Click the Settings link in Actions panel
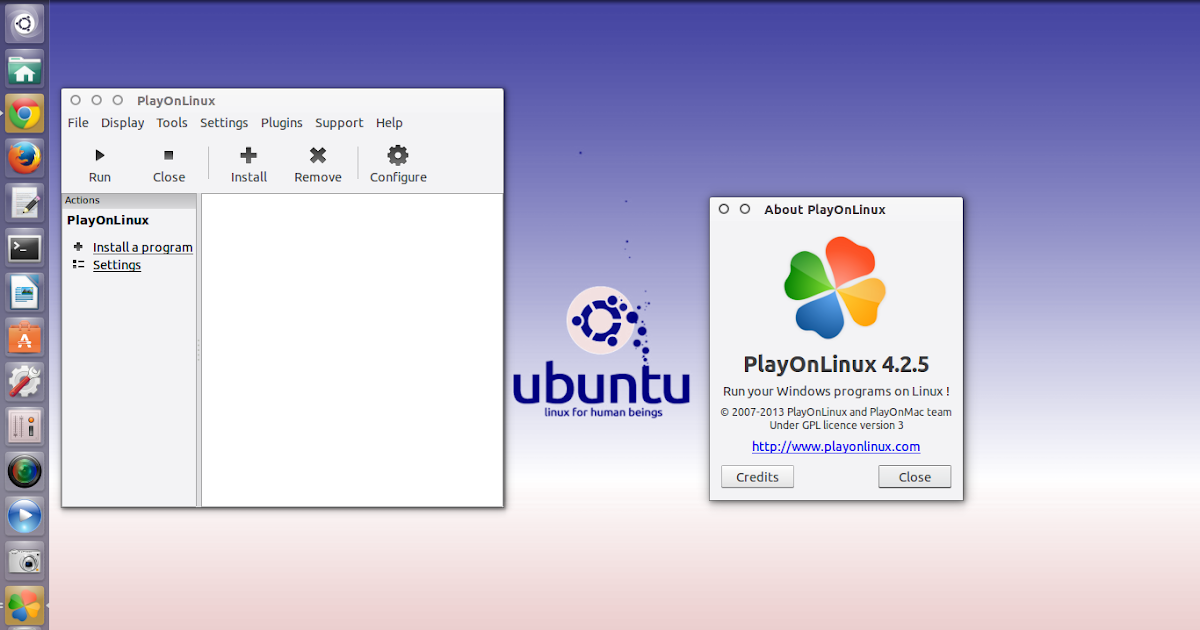 [x=117, y=265]
